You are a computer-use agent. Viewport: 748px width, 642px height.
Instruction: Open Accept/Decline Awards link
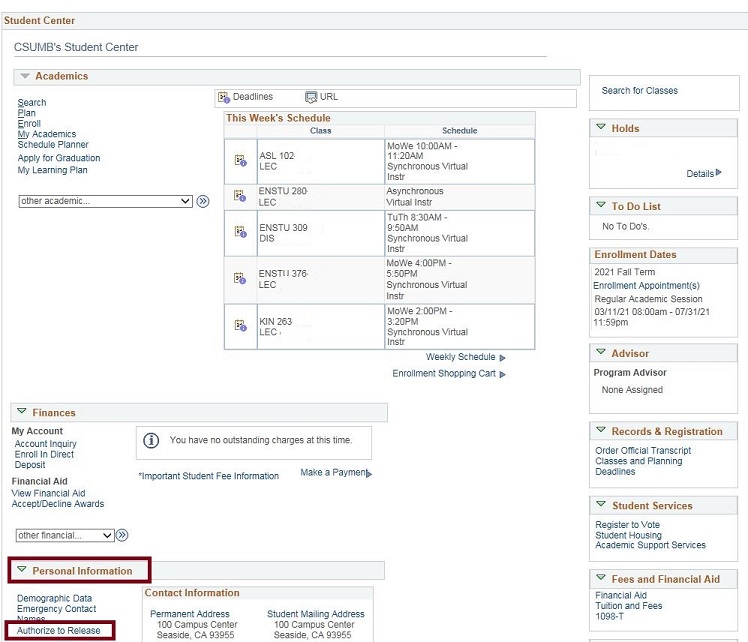[x=58, y=504]
